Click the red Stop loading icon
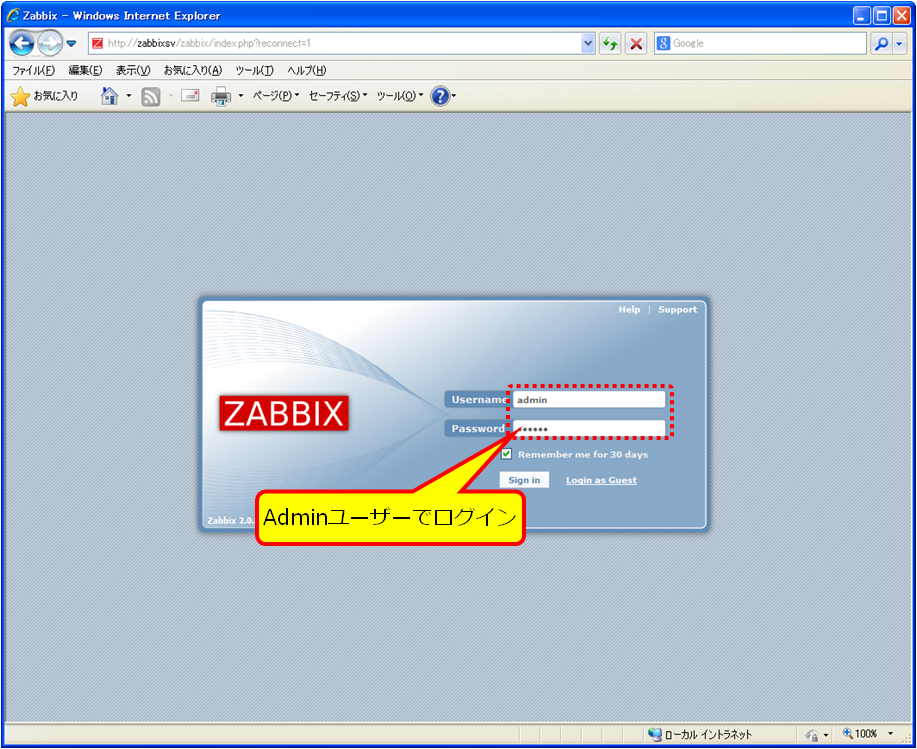Screen dimensions: 917x749 [x=636, y=43]
